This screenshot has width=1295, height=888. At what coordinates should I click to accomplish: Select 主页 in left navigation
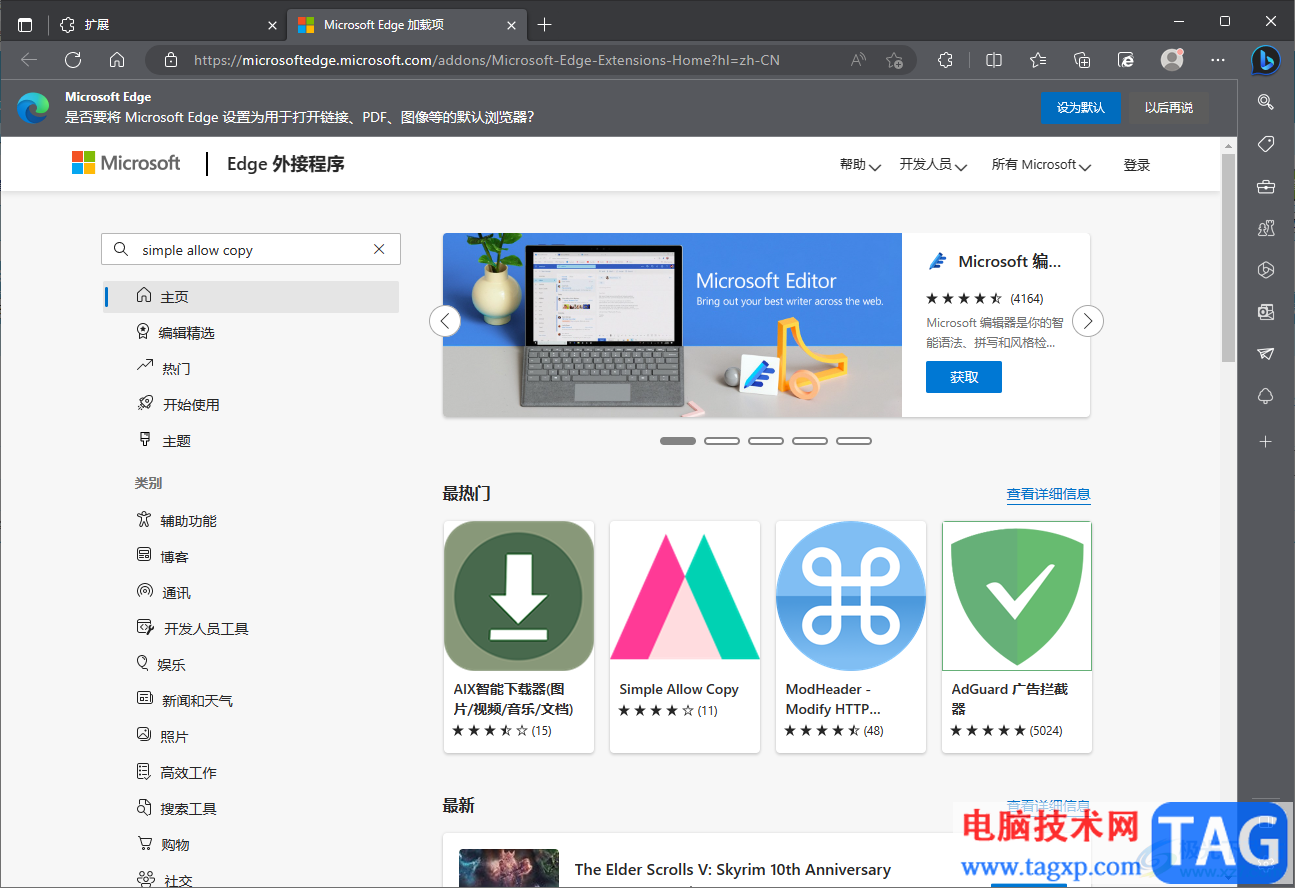point(251,297)
